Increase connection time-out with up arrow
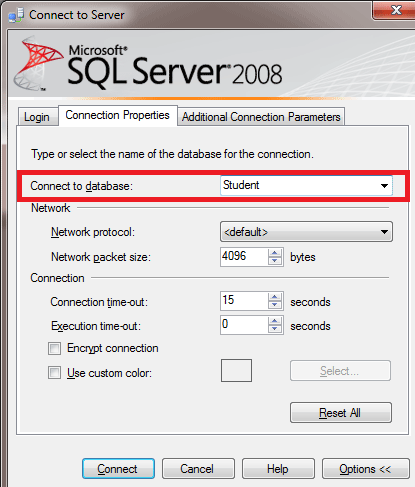Screen dimensions: 415x487 275,297
